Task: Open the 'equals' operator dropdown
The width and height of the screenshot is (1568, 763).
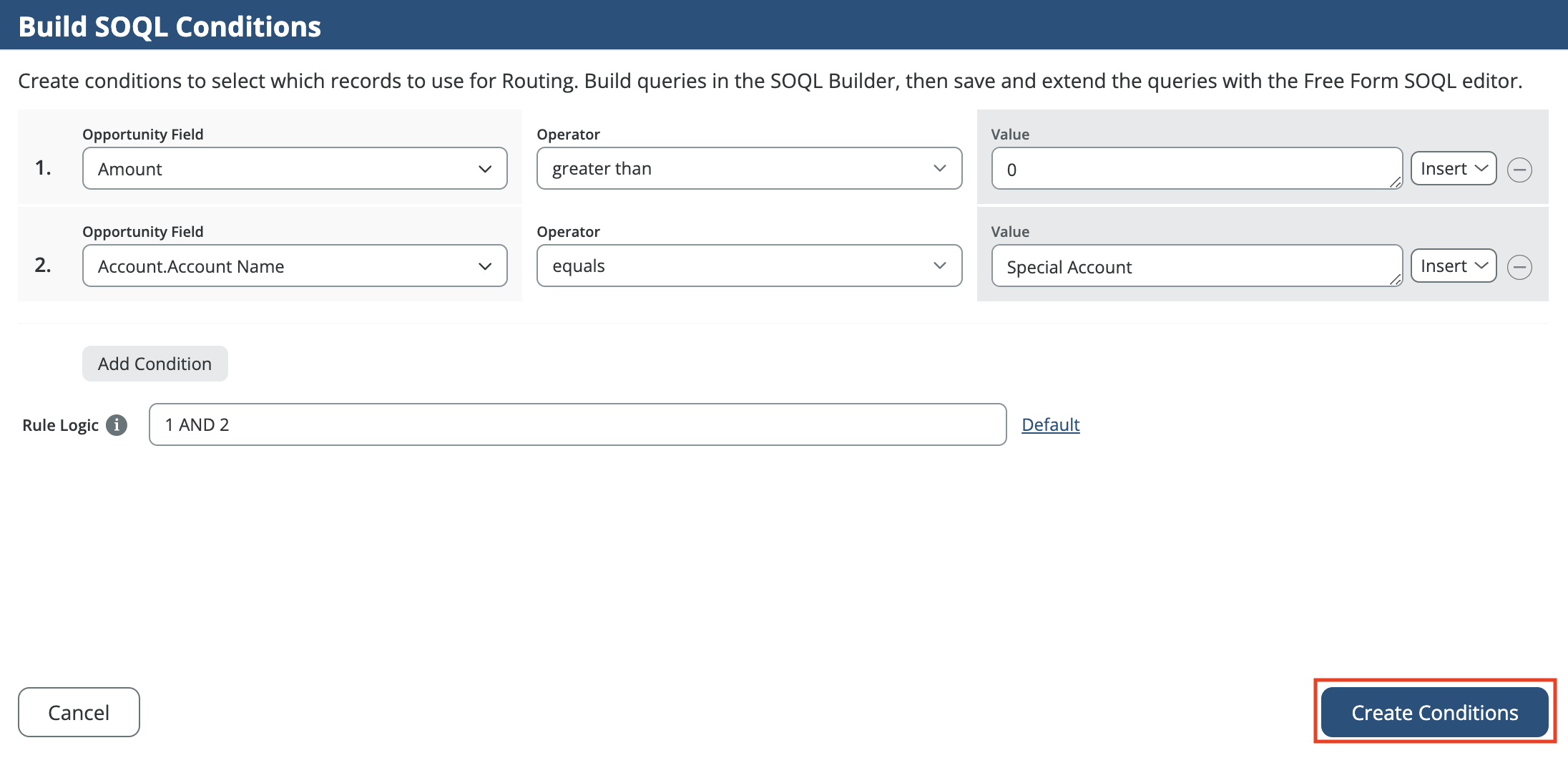Action: click(749, 266)
